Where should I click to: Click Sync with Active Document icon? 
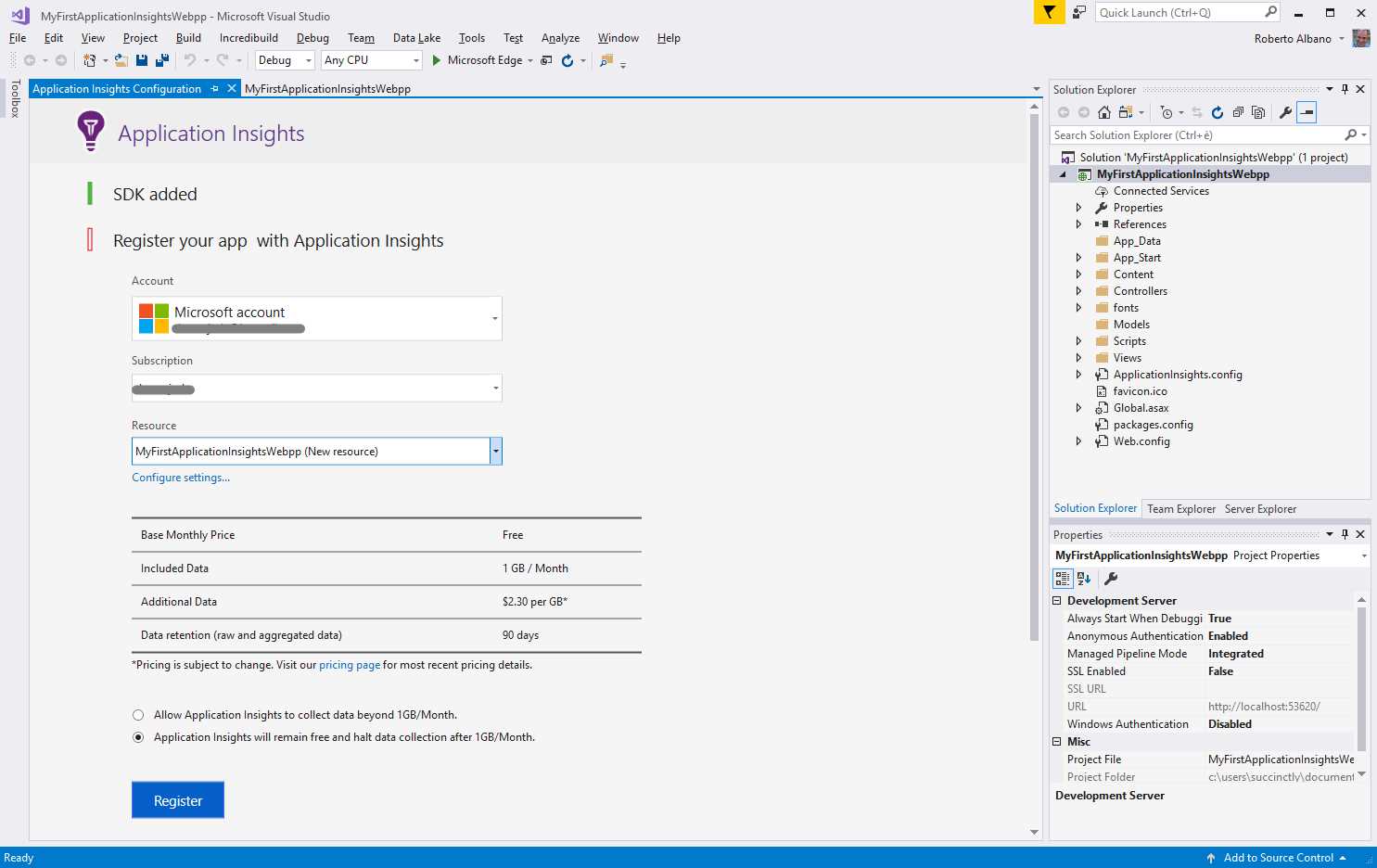click(x=1197, y=112)
